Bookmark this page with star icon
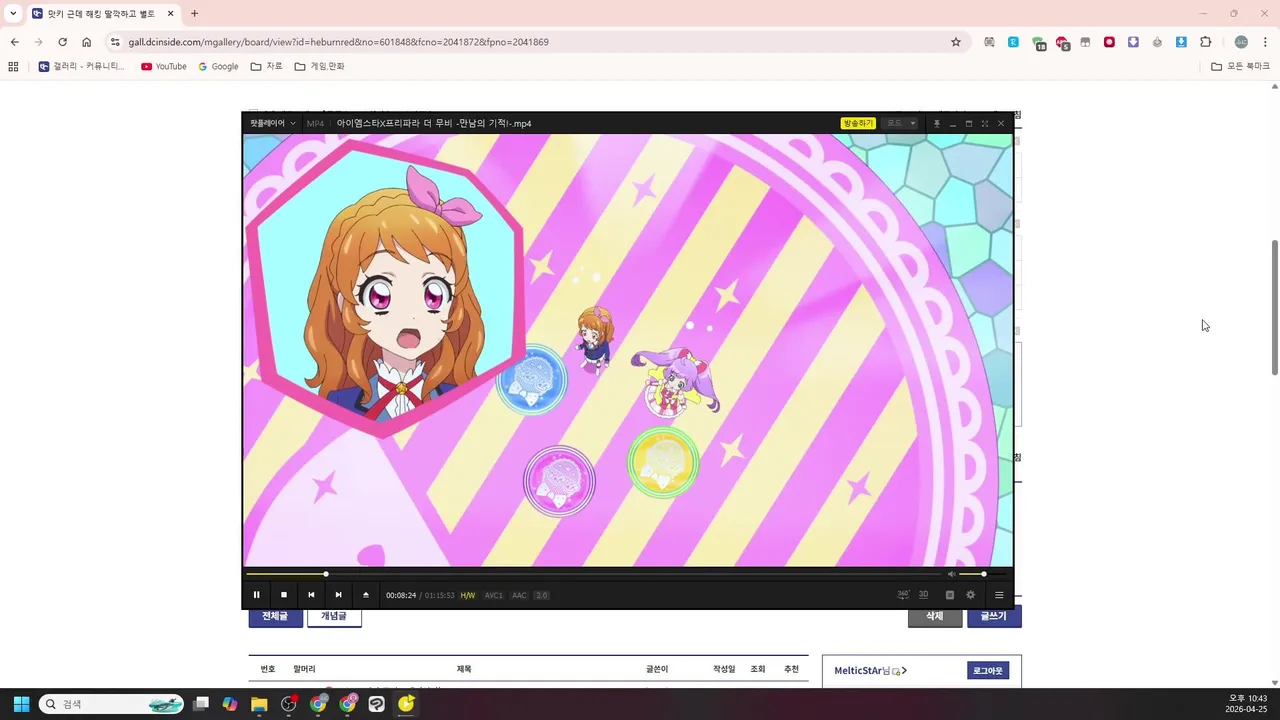 [x=956, y=42]
